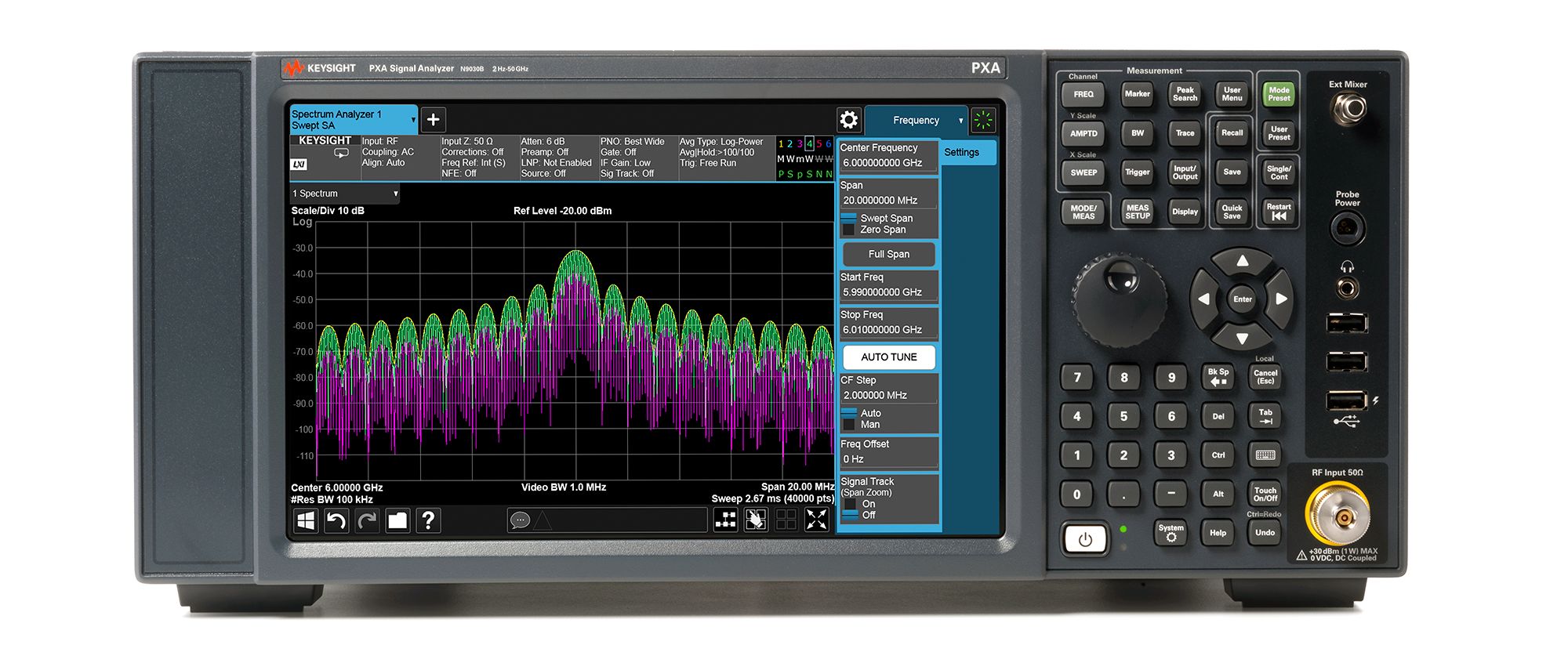Click the undo arrow icon
This screenshot has height=663, width=1568.
coord(336,520)
